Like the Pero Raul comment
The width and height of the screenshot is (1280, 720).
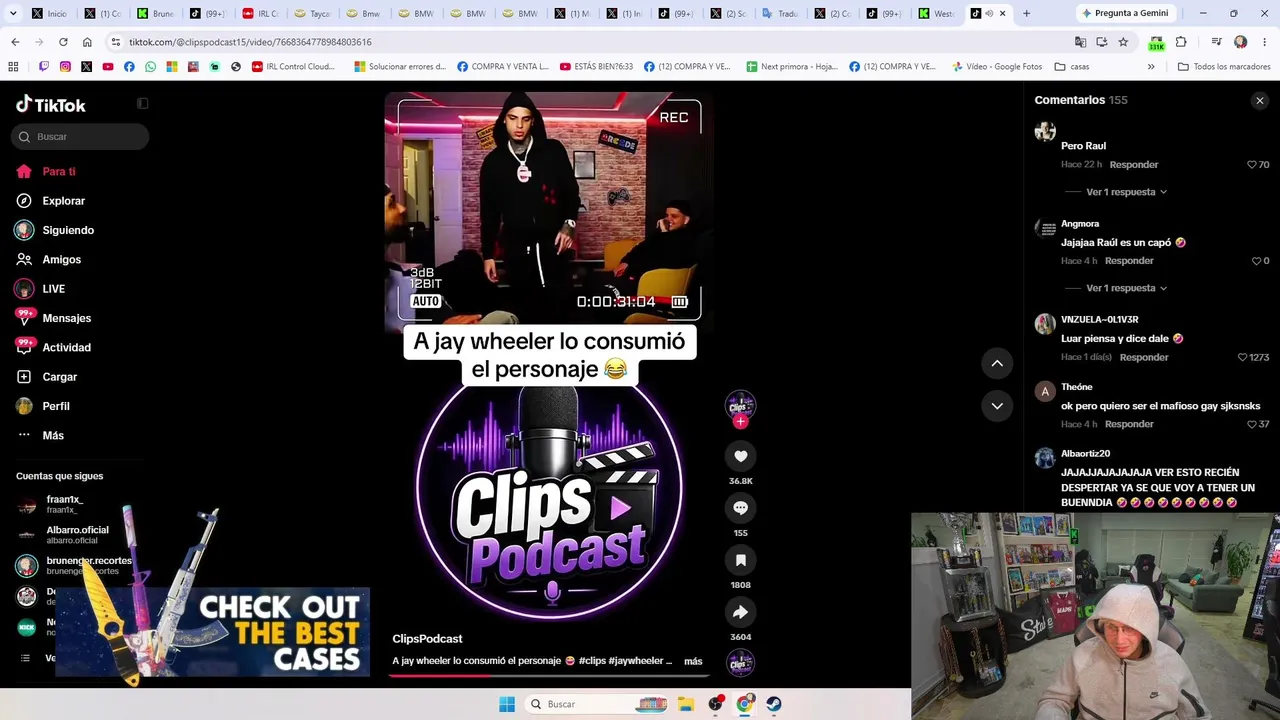(1251, 165)
